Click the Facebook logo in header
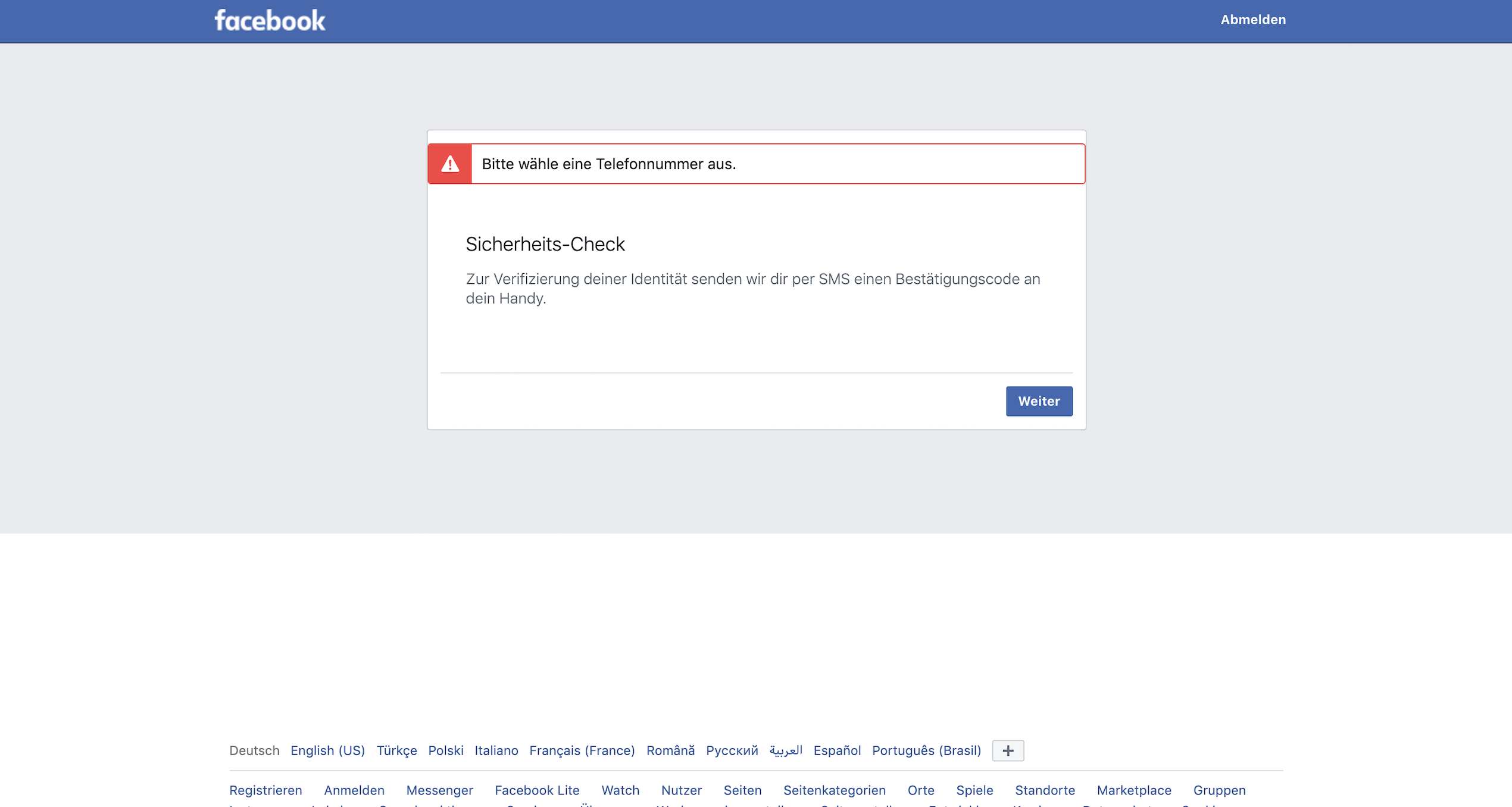Image resolution: width=1512 pixels, height=807 pixels. [x=270, y=20]
